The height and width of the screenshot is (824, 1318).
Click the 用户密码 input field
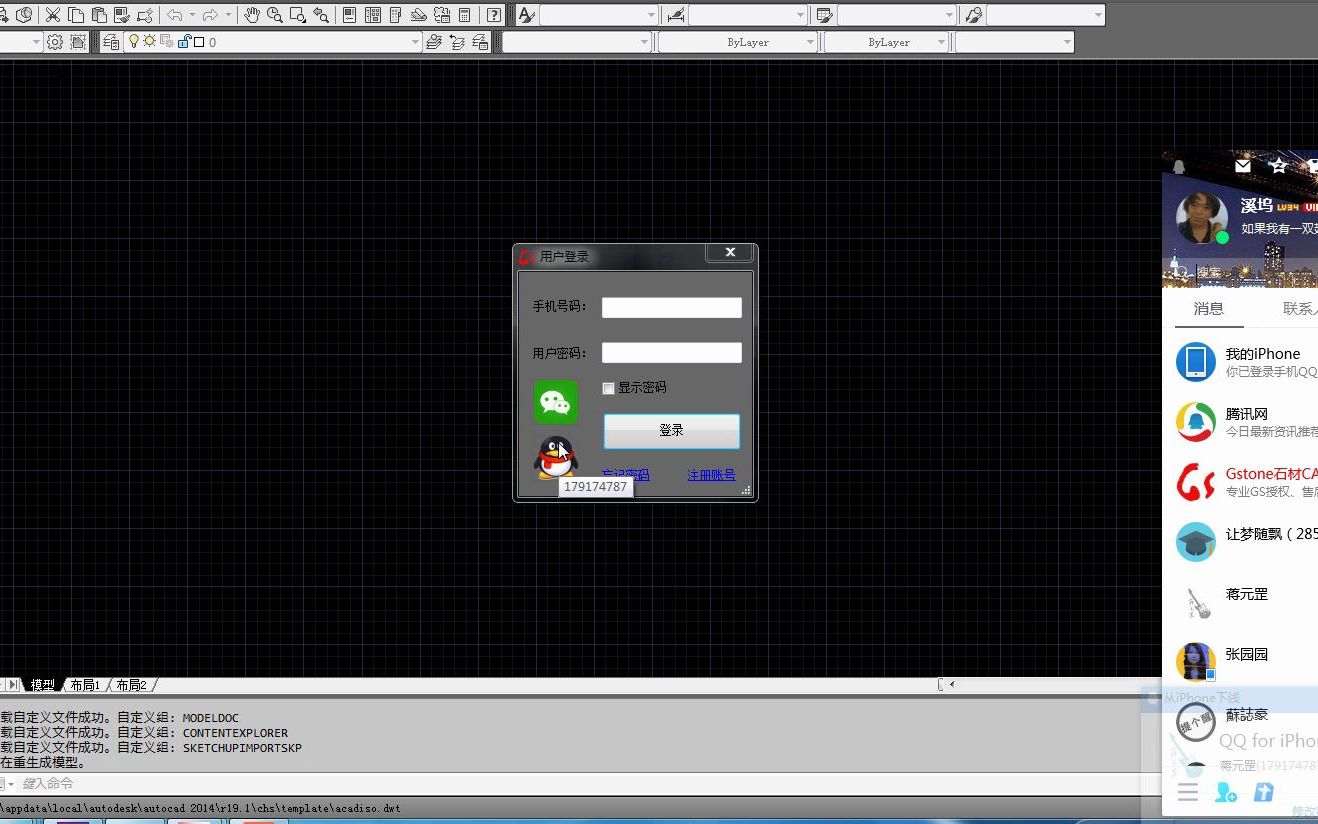671,353
